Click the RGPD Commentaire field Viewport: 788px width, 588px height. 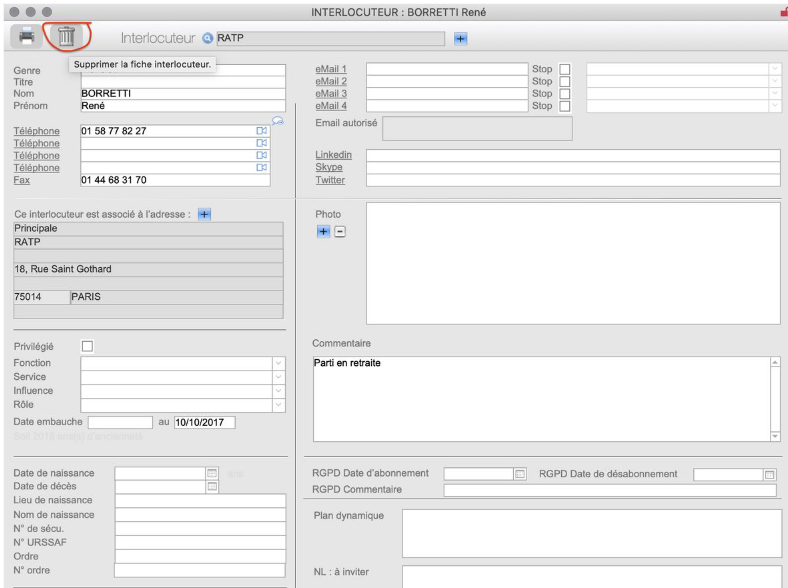pyautogui.click(x=610, y=490)
